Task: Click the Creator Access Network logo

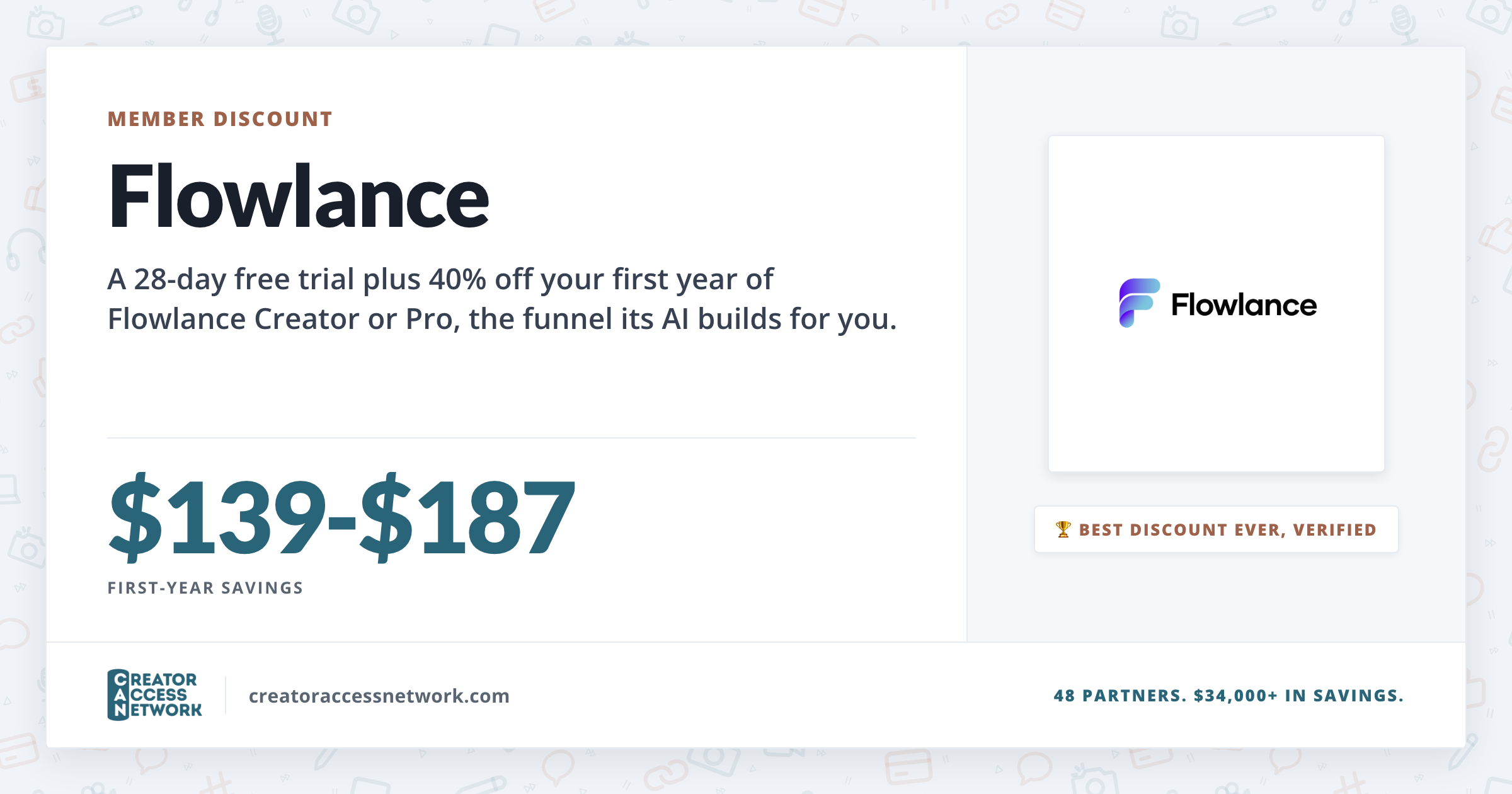Action: (x=154, y=695)
